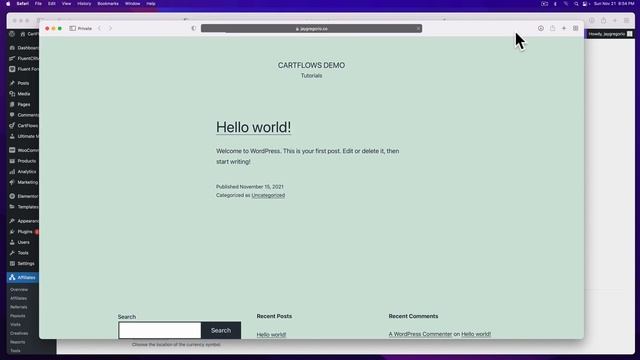The image size is (640, 360).
Task: Open the Dashboard icon in WordPress sidebar
Action: [x=12, y=48]
